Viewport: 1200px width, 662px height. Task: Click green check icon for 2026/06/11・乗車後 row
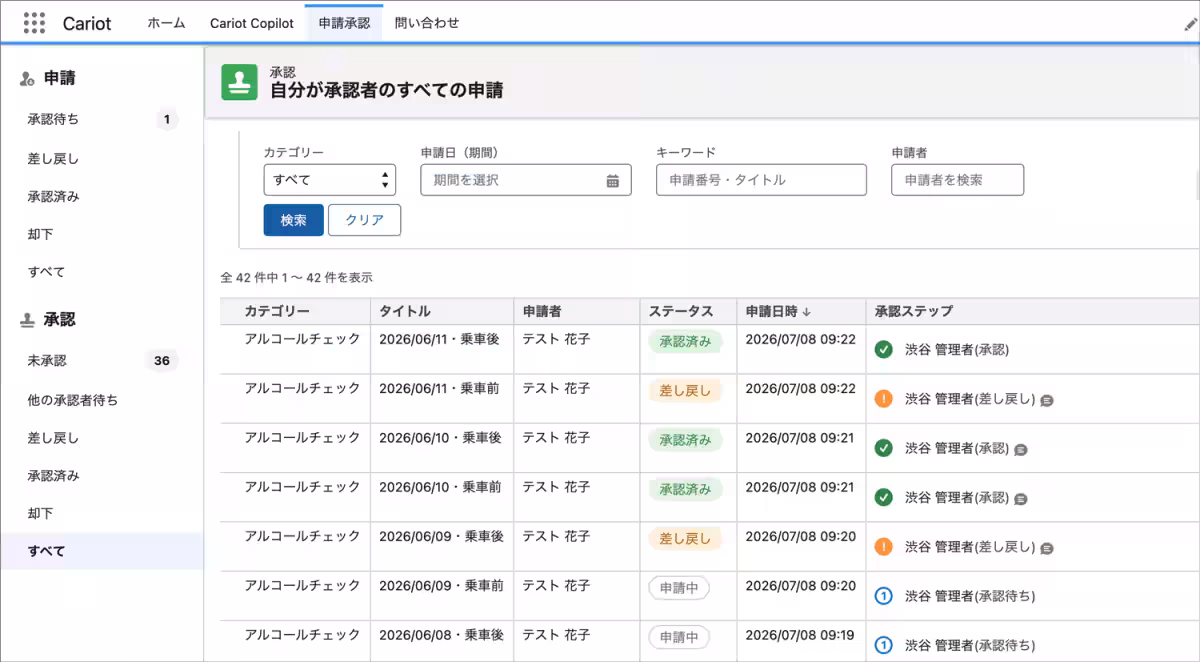click(x=883, y=349)
